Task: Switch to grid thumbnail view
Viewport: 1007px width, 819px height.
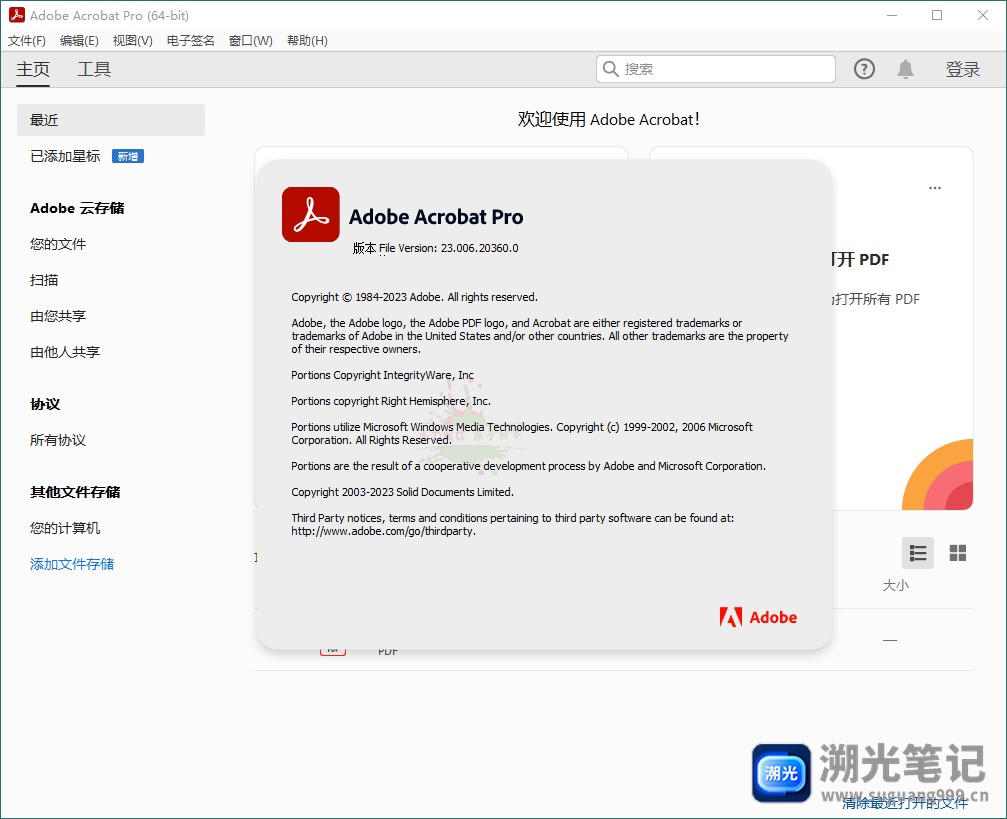Action: 958,553
